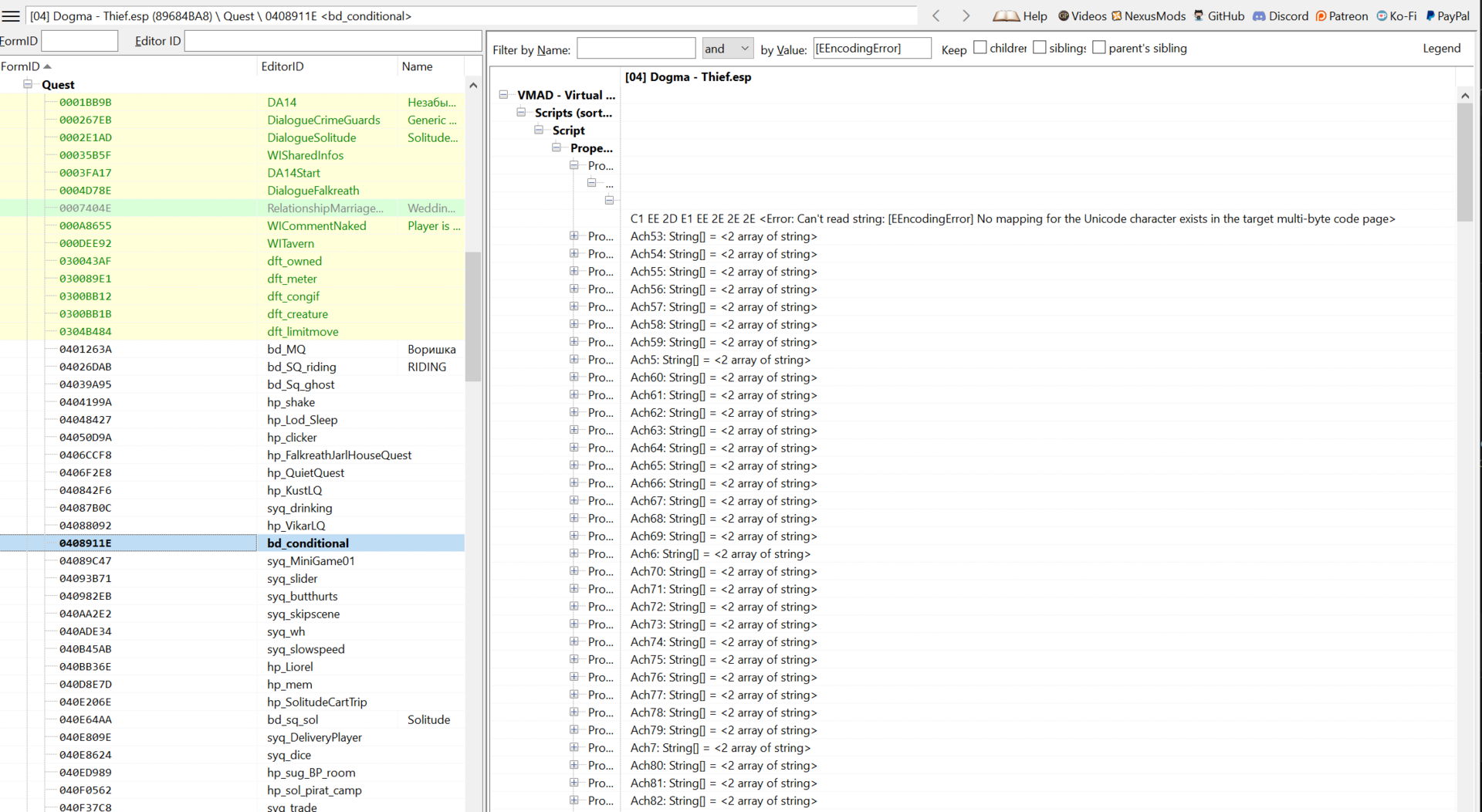Click the Filter by Name field
Image resolution: width=1482 pixels, height=812 pixels.
pyautogui.click(x=636, y=49)
